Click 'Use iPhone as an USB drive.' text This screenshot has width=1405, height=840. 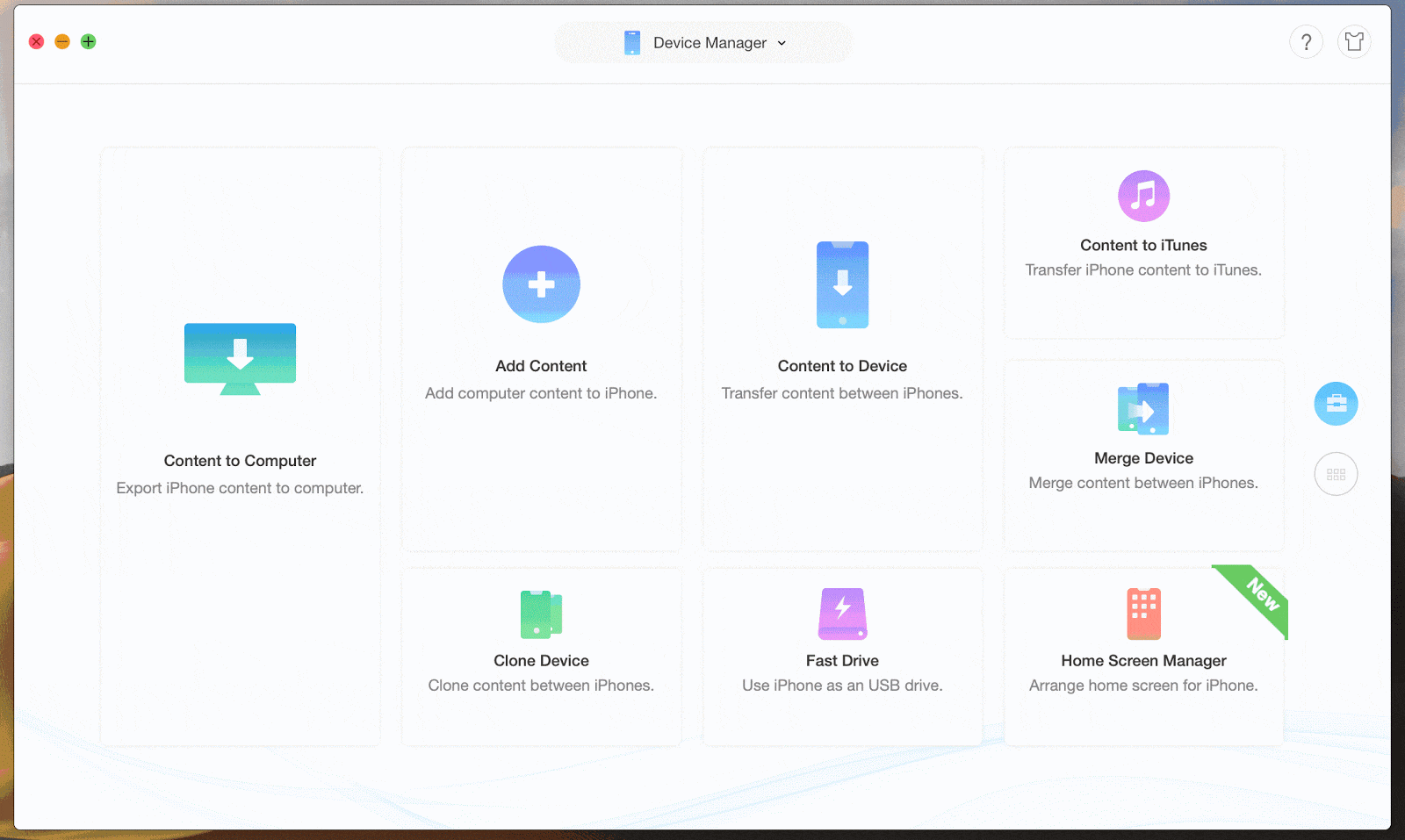(x=842, y=686)
